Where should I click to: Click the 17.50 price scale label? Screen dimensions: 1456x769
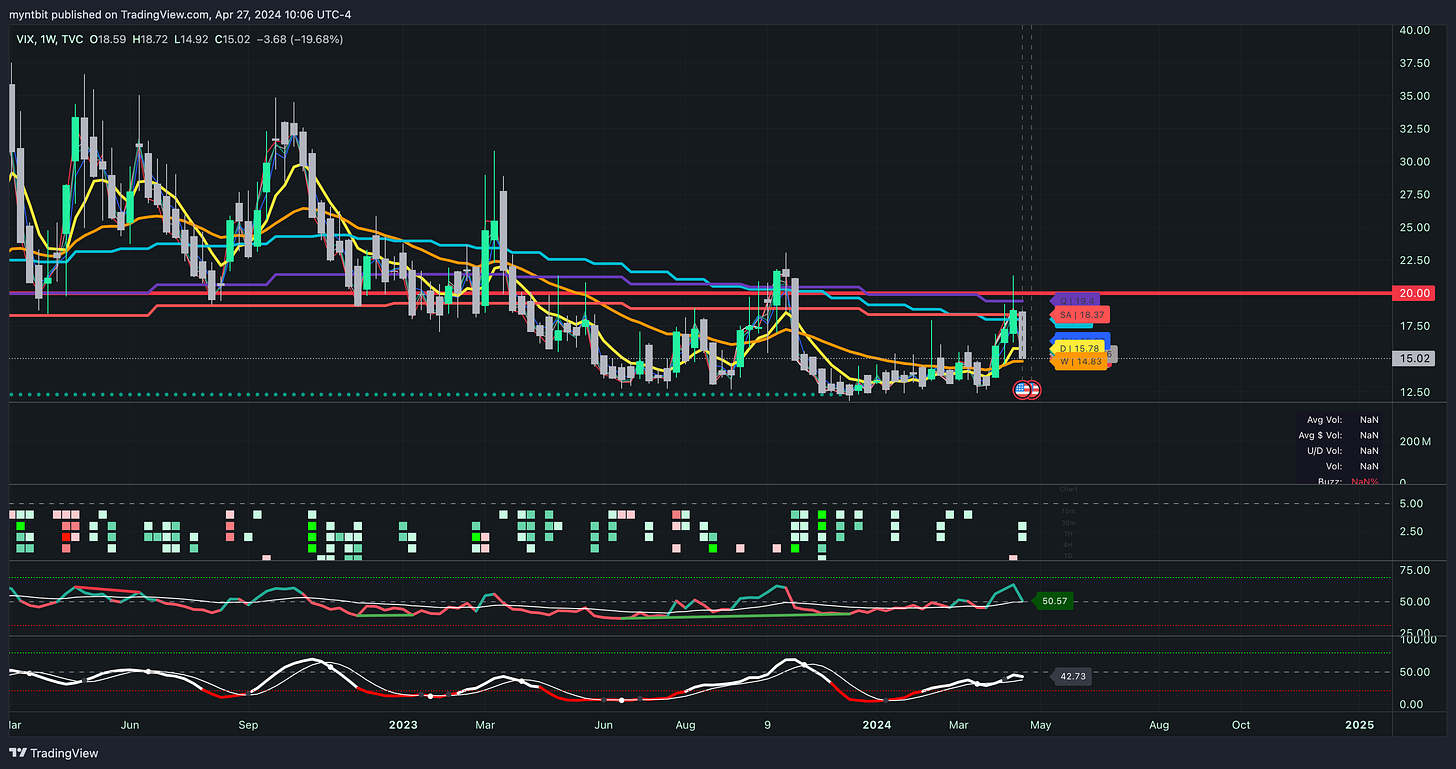coord(1413,326)
